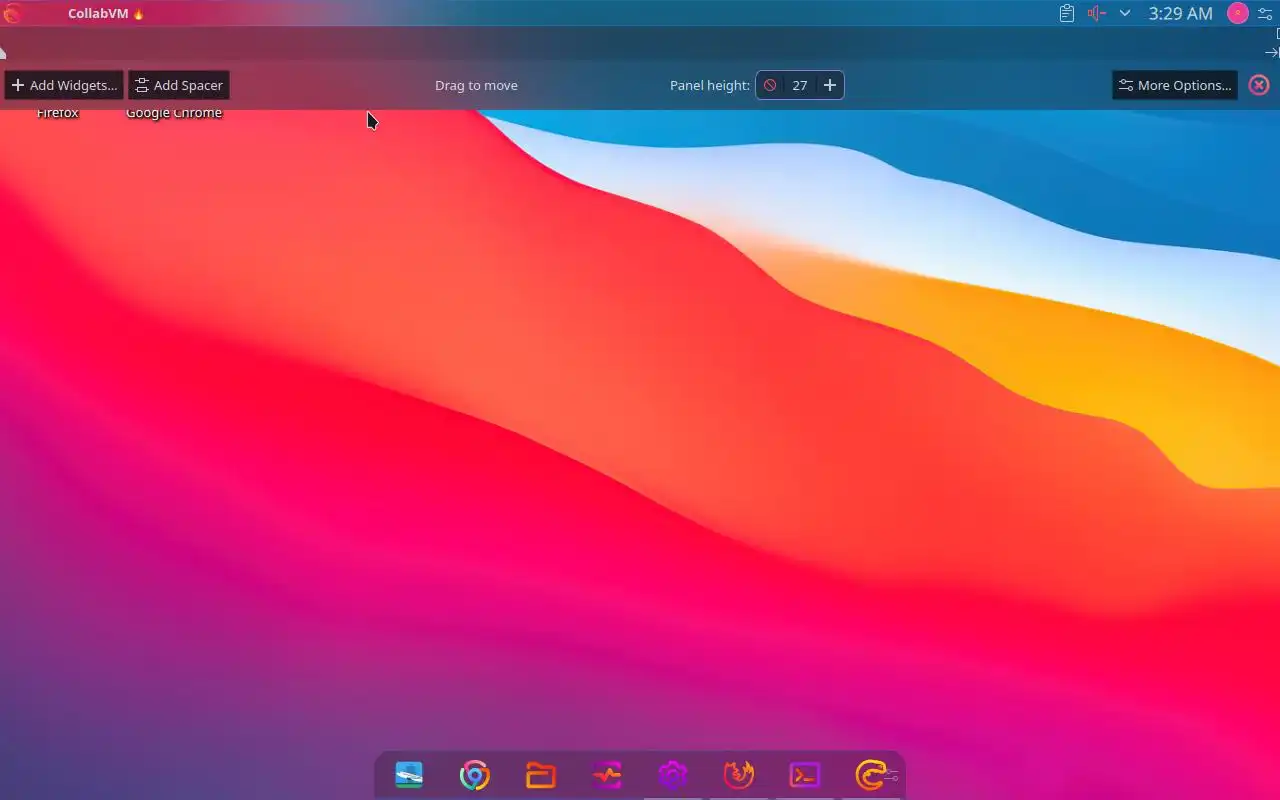Click the Drag to move label
The height and width of the screenshot is (800, 1280).
(476, 85)
